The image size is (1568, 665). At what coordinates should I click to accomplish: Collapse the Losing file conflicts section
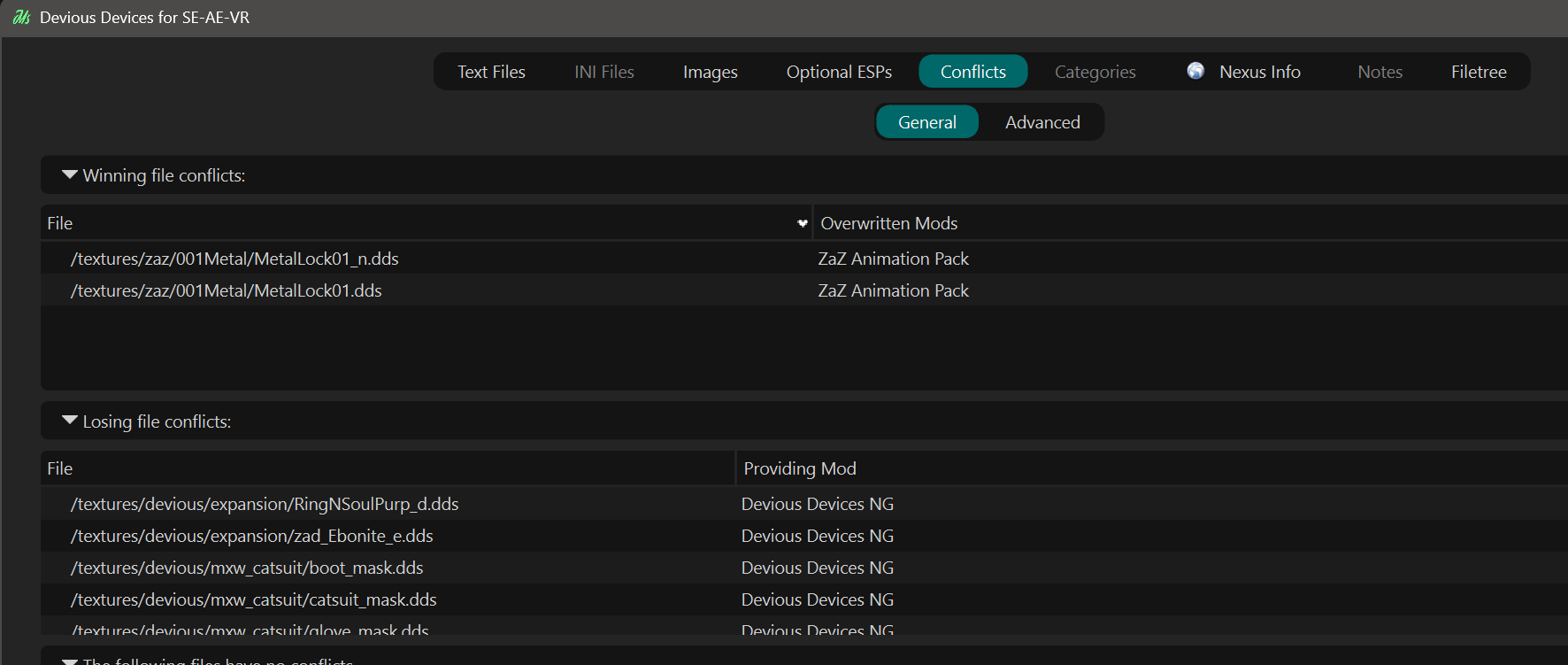pyautogui.click(x=70, y=421)
